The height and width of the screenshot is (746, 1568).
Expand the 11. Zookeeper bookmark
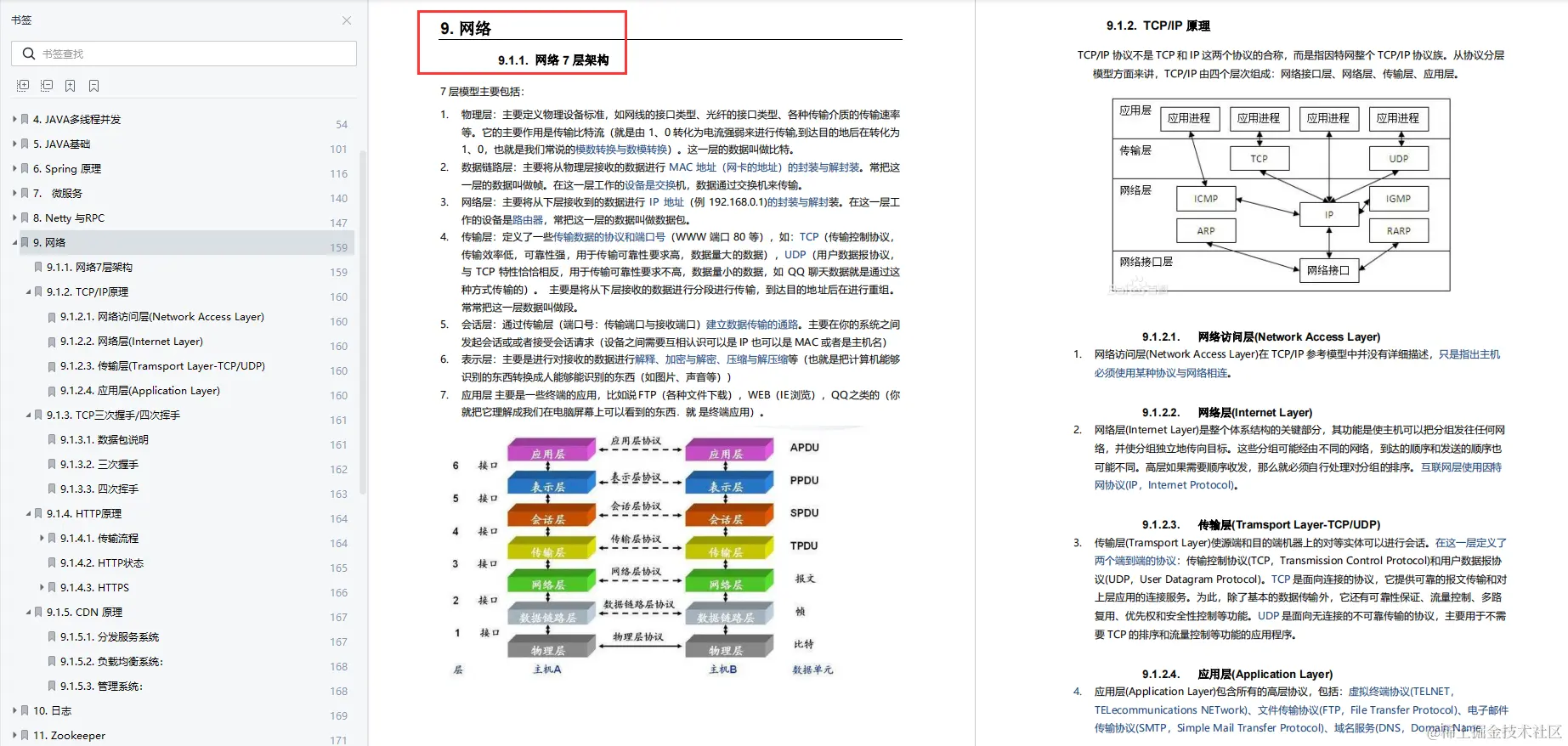[14, 735]
